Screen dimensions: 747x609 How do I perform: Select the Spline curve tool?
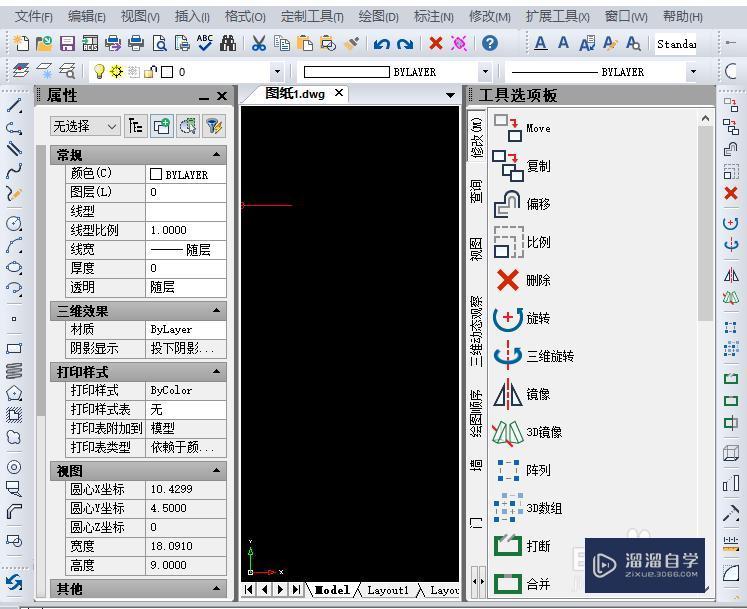14,171
